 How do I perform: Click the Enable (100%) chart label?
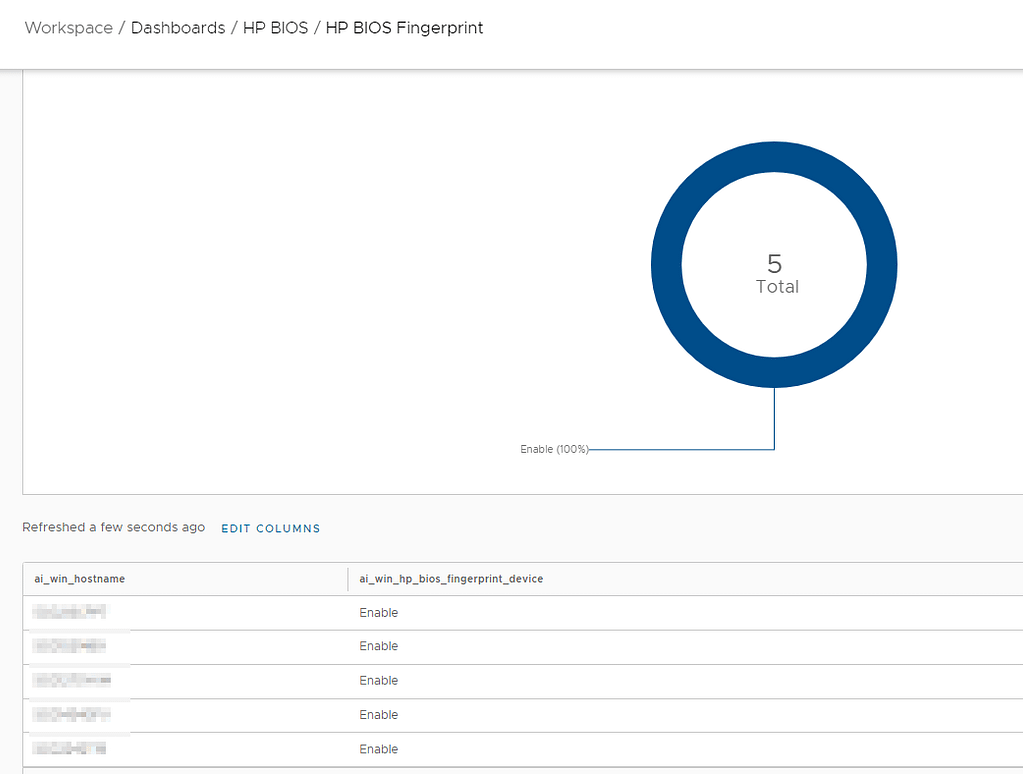(x=555, y=449)
